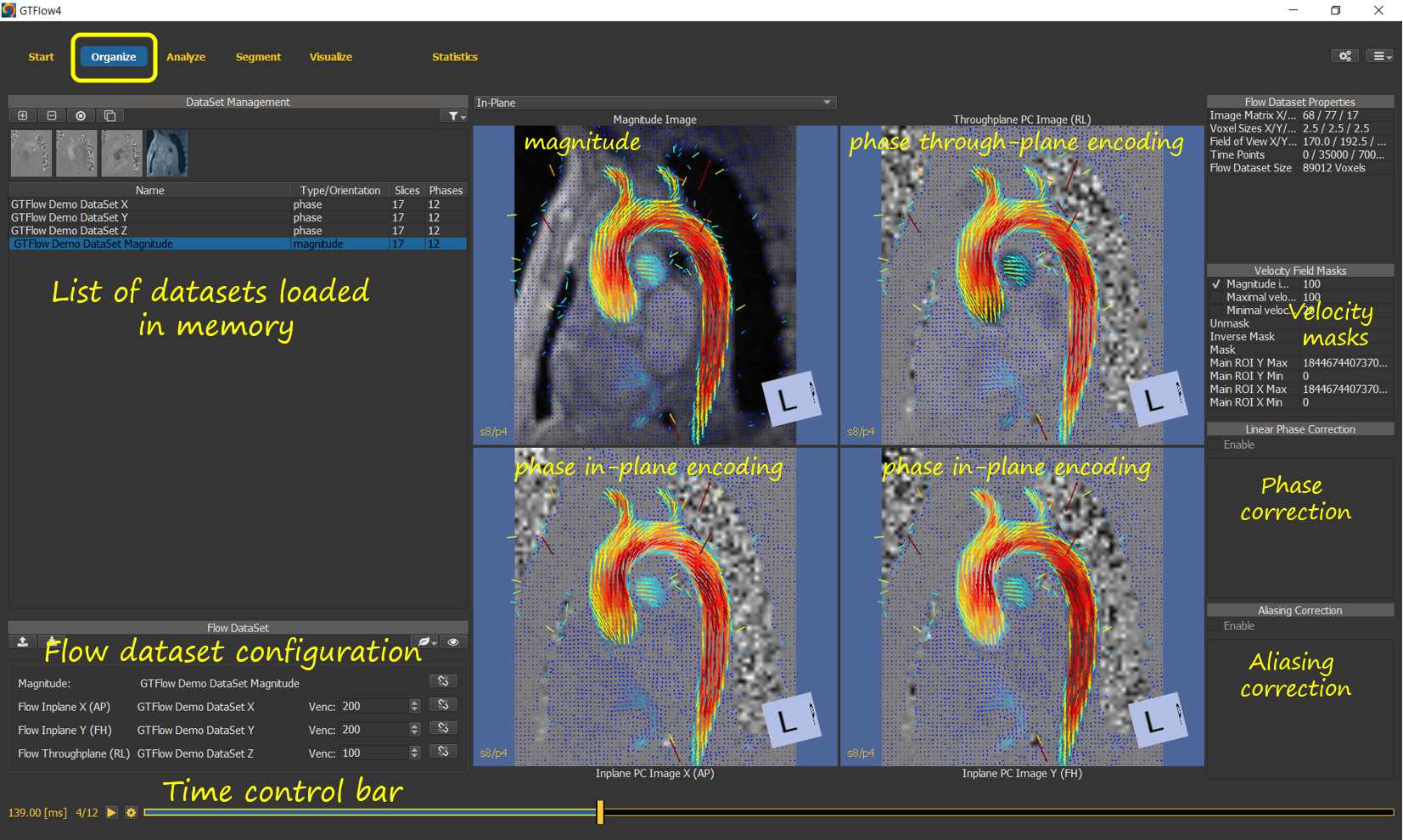The width and height of the screenshot is (1403, 840).
Task: Click unlink icon on Flow Inplane X row
Action: coord(443,705)
